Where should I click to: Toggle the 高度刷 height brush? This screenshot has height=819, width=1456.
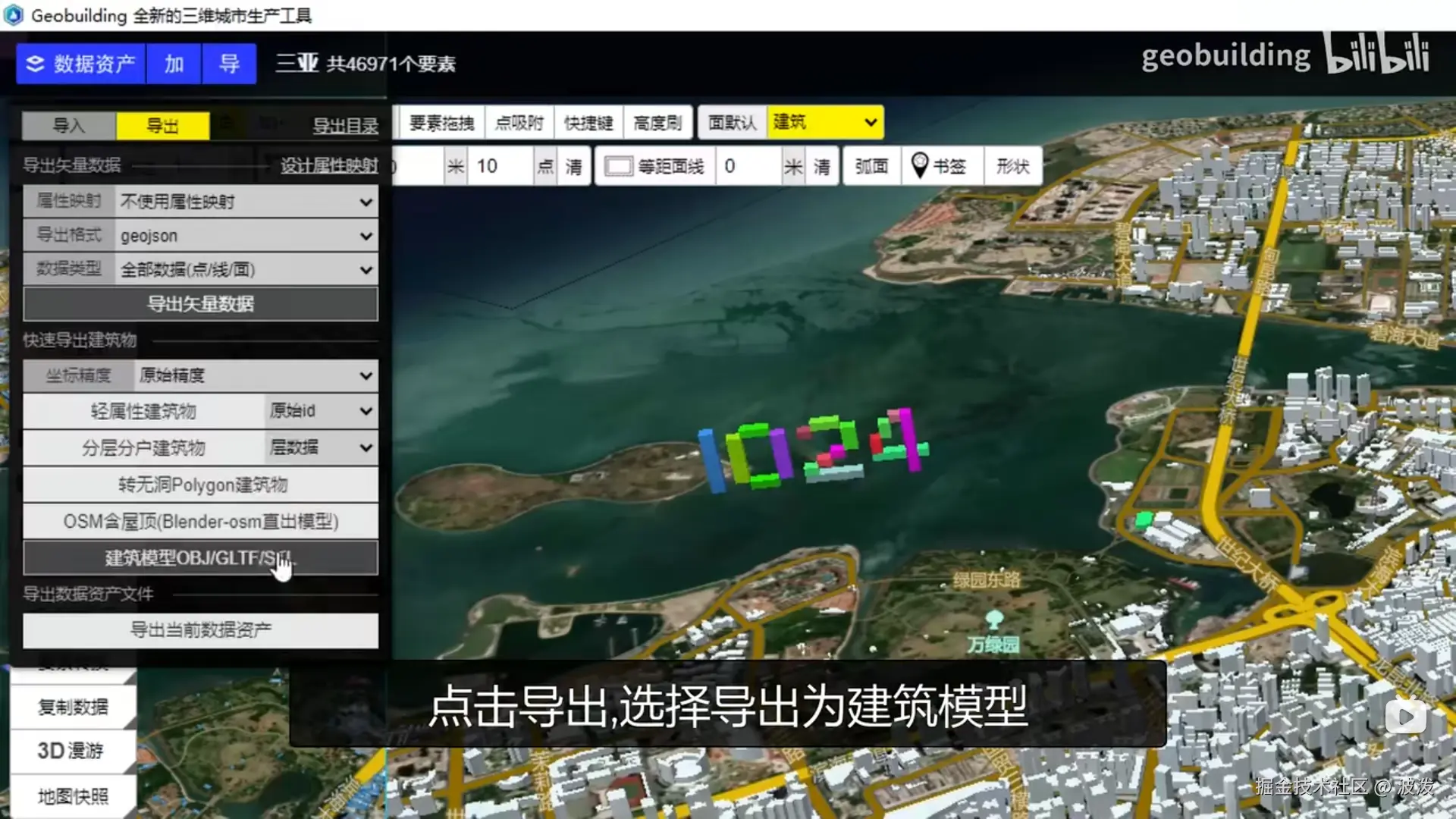click(657, 123)
